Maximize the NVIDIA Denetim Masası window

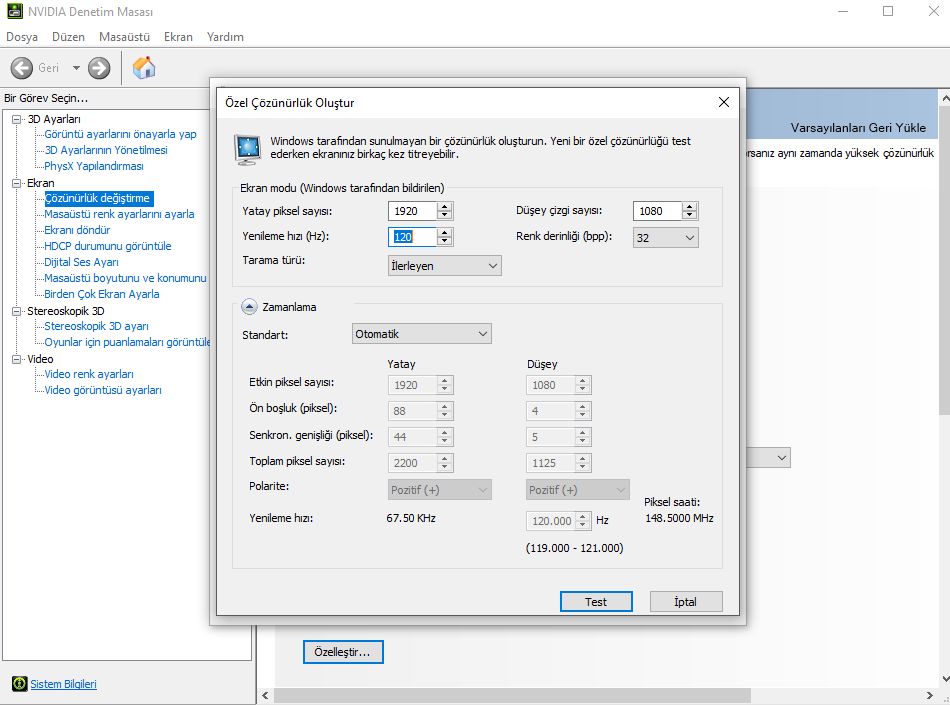tap(888, 11)
